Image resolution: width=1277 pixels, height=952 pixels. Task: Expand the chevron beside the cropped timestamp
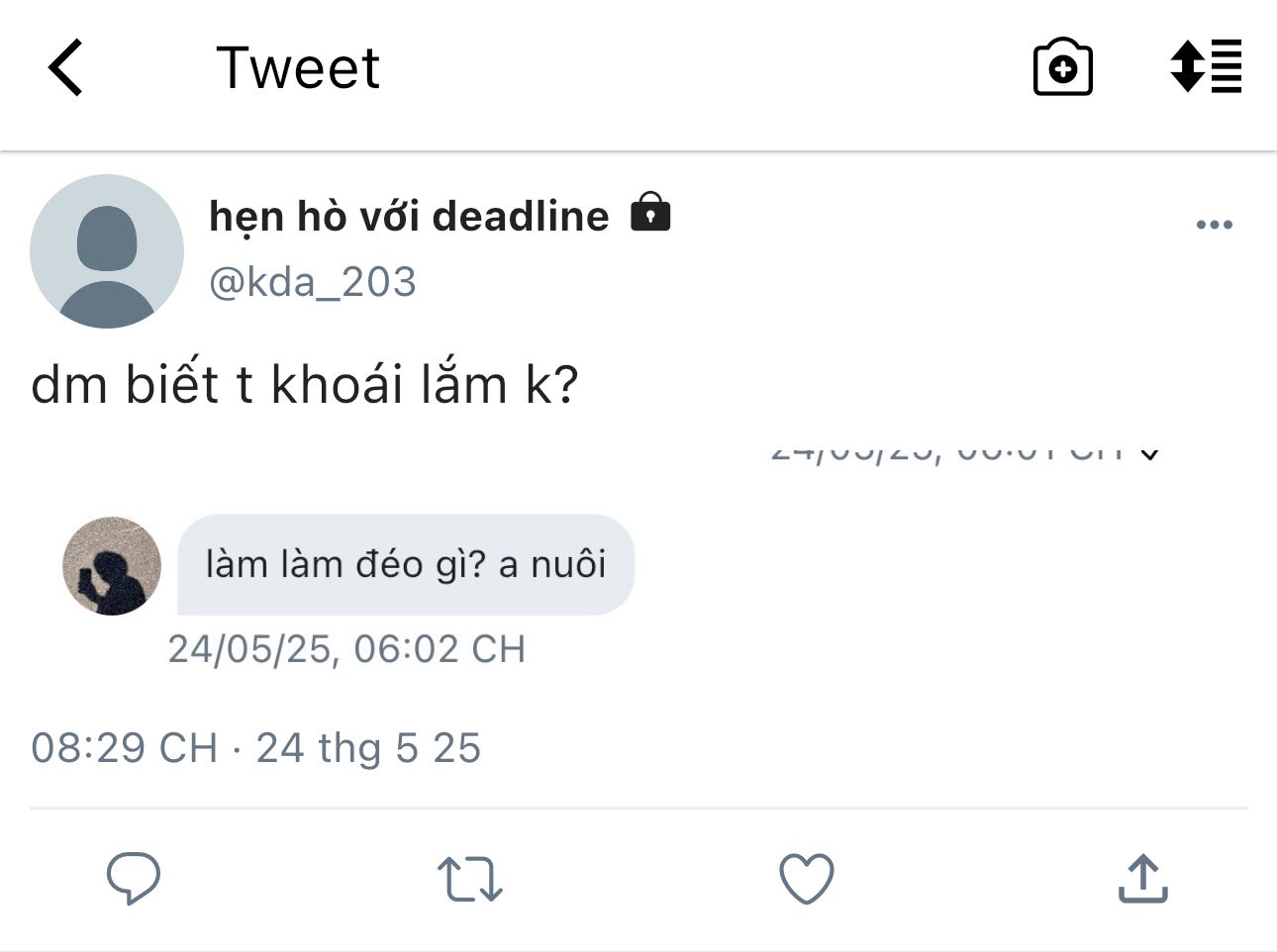point(1149,454)
